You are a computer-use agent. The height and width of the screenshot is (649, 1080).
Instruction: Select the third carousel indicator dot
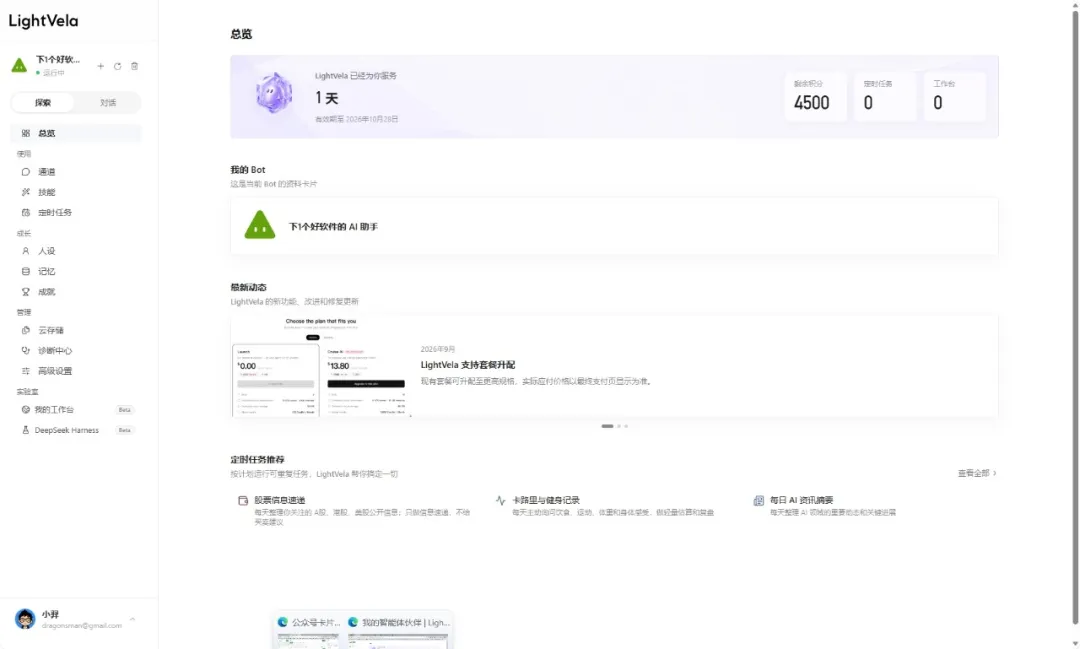[x=626, y=426]
